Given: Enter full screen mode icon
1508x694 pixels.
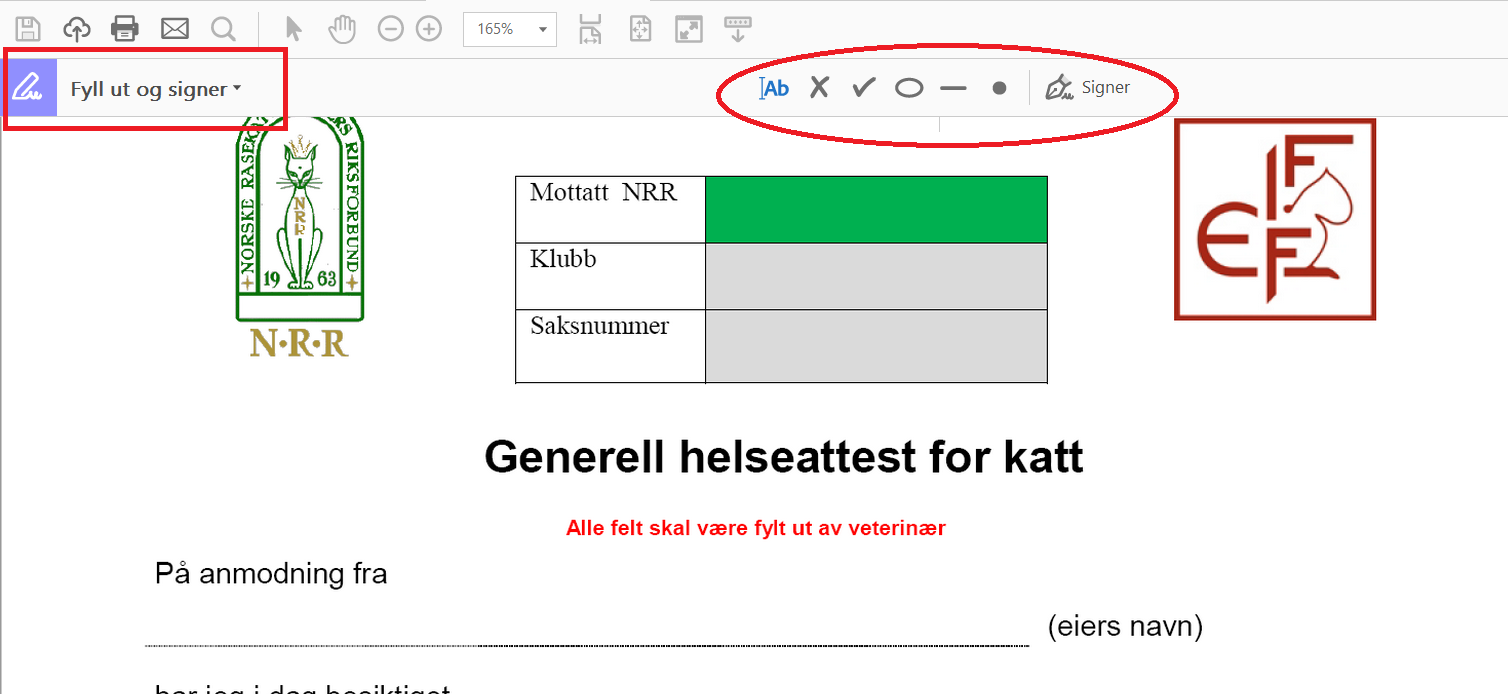Looking at the screenshot, I should [689, 29].
